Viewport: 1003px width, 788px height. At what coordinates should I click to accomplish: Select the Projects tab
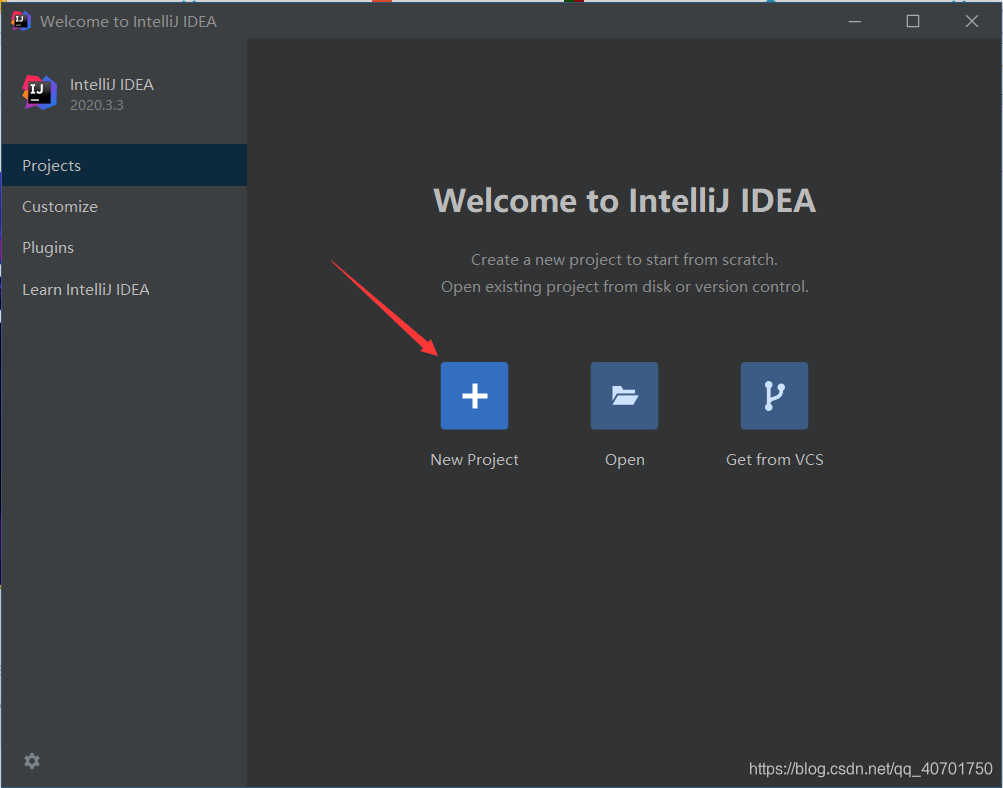pyautogui.click(x=124, y=165)
